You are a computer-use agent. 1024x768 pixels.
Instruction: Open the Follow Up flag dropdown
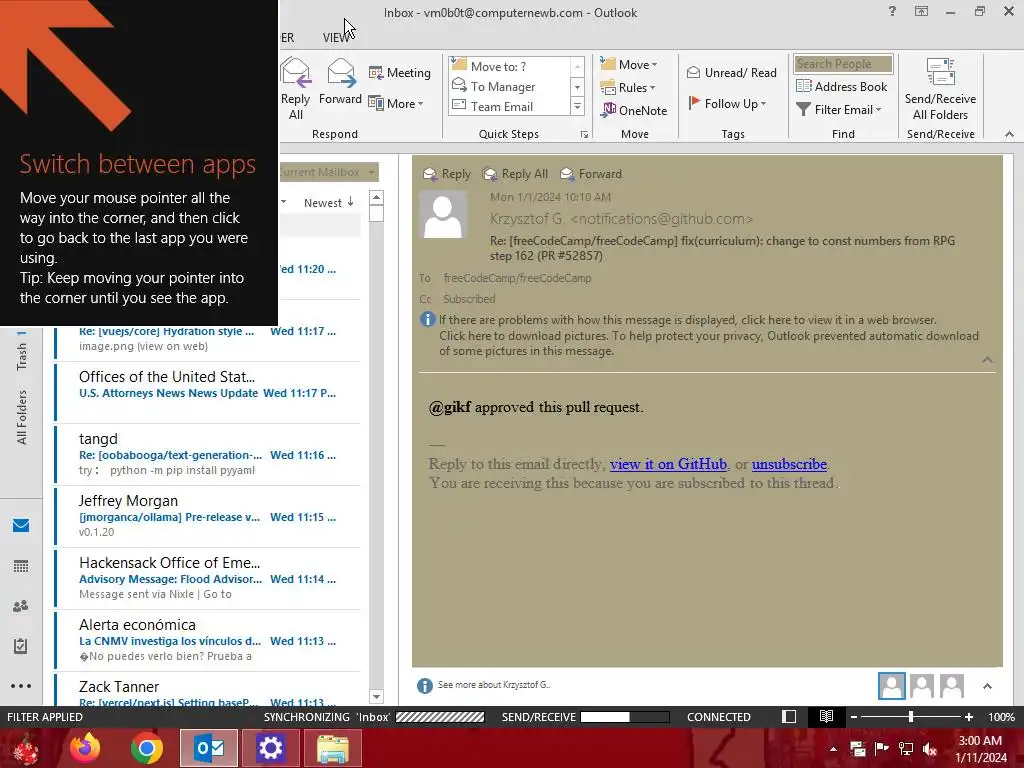727,103
